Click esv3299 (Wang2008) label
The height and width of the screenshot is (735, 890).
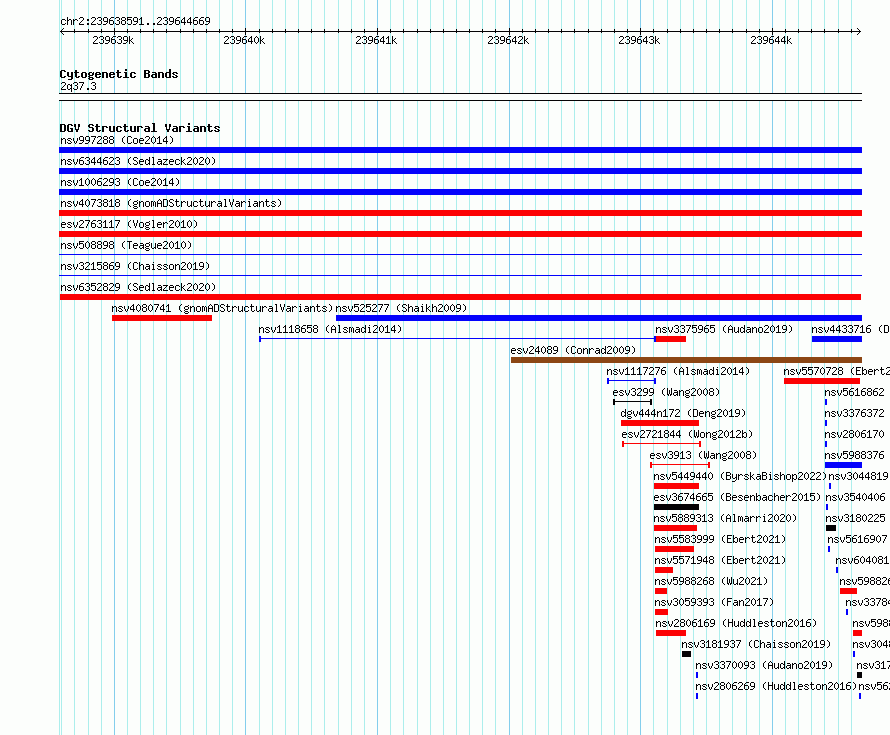point(666,392)
